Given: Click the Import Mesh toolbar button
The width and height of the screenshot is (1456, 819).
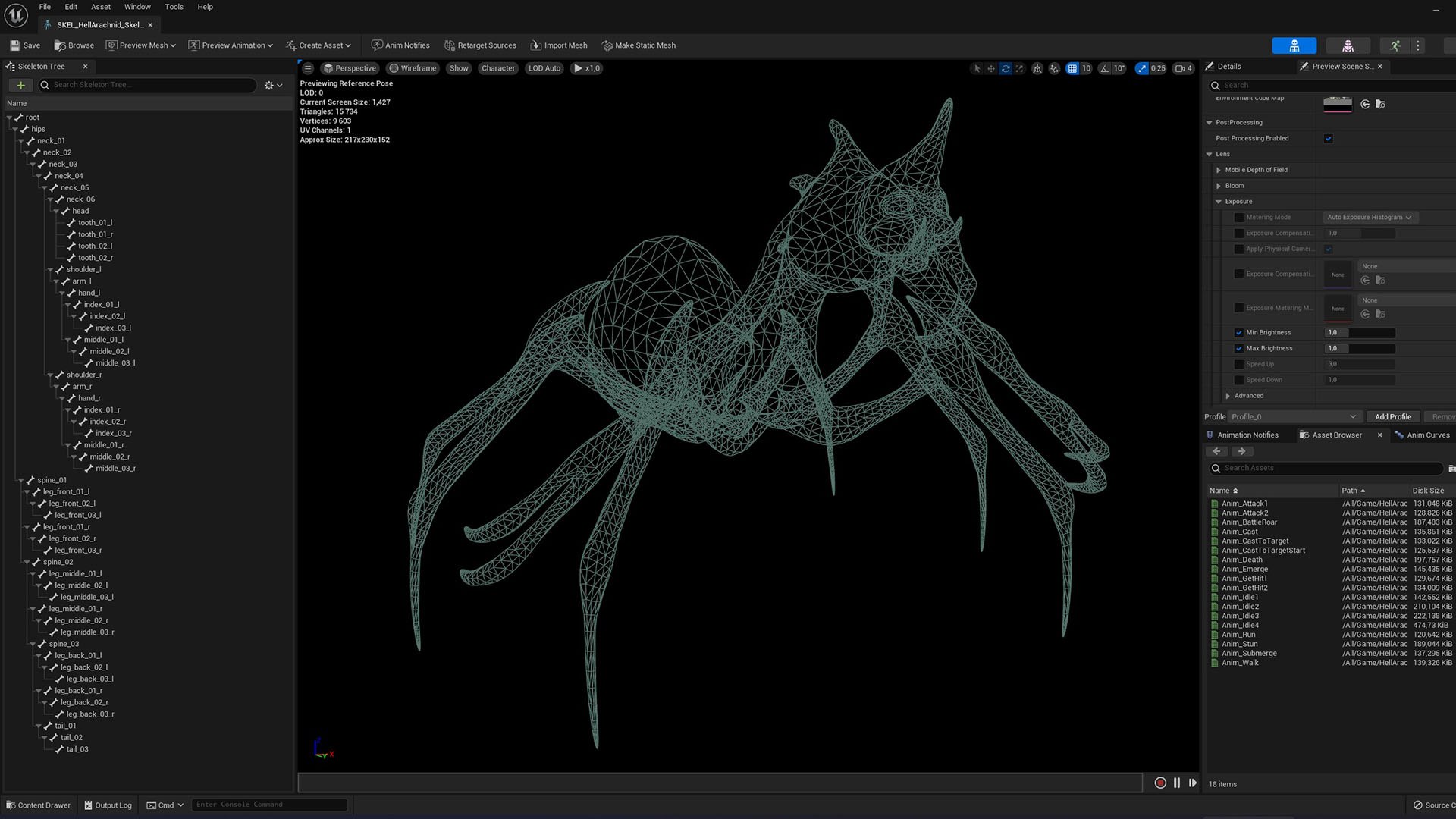Looking at the screenshot, I should pyautogui.click(x=559, y=45).
